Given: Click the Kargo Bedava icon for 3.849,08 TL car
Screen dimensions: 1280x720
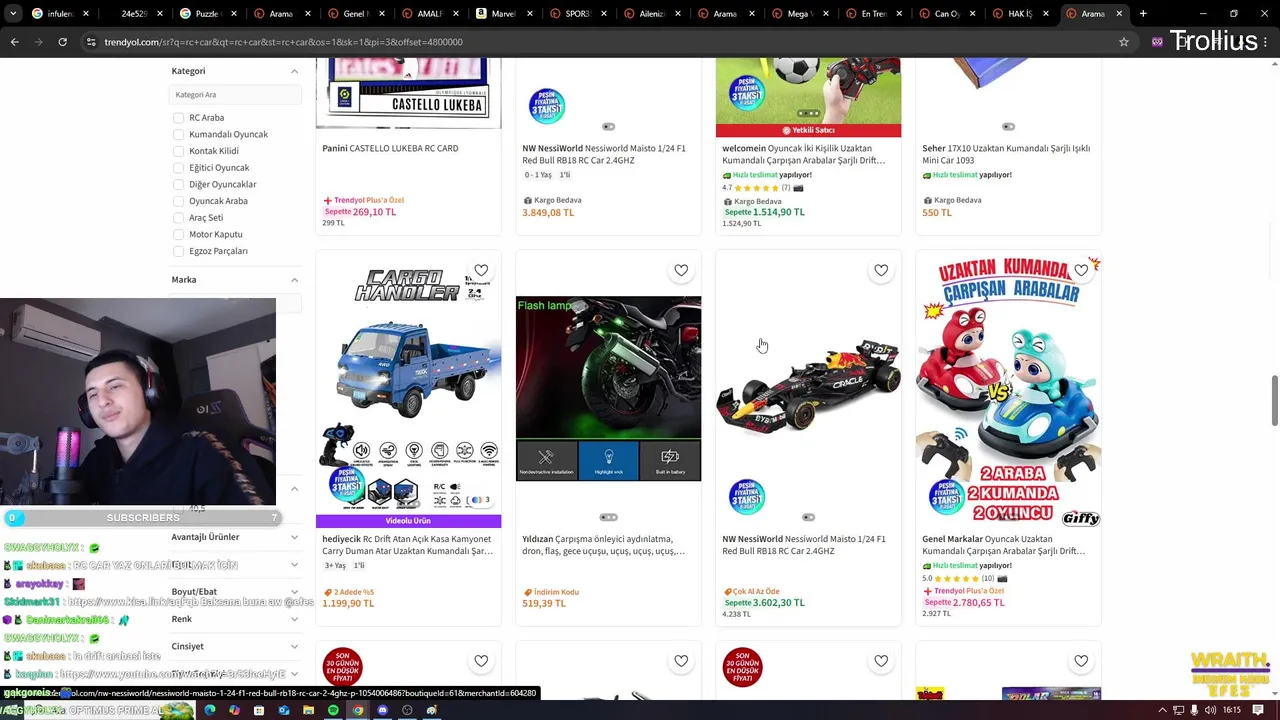Looking at the screenshot, I should click(x=527, y=200).
